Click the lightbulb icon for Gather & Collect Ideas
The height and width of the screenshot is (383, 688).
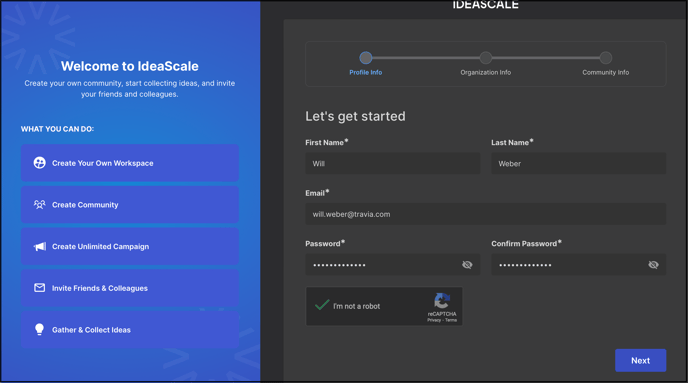tap(39, 329)
